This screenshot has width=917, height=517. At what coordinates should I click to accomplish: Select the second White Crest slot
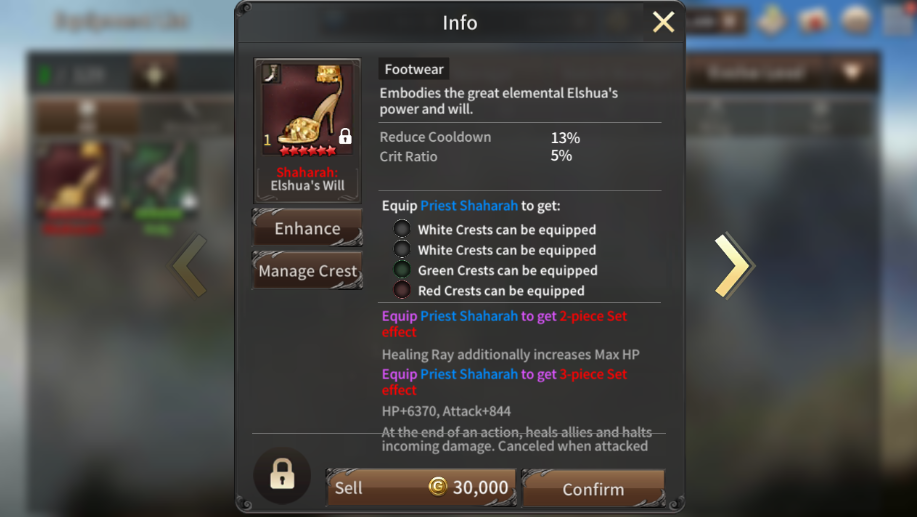402,249
